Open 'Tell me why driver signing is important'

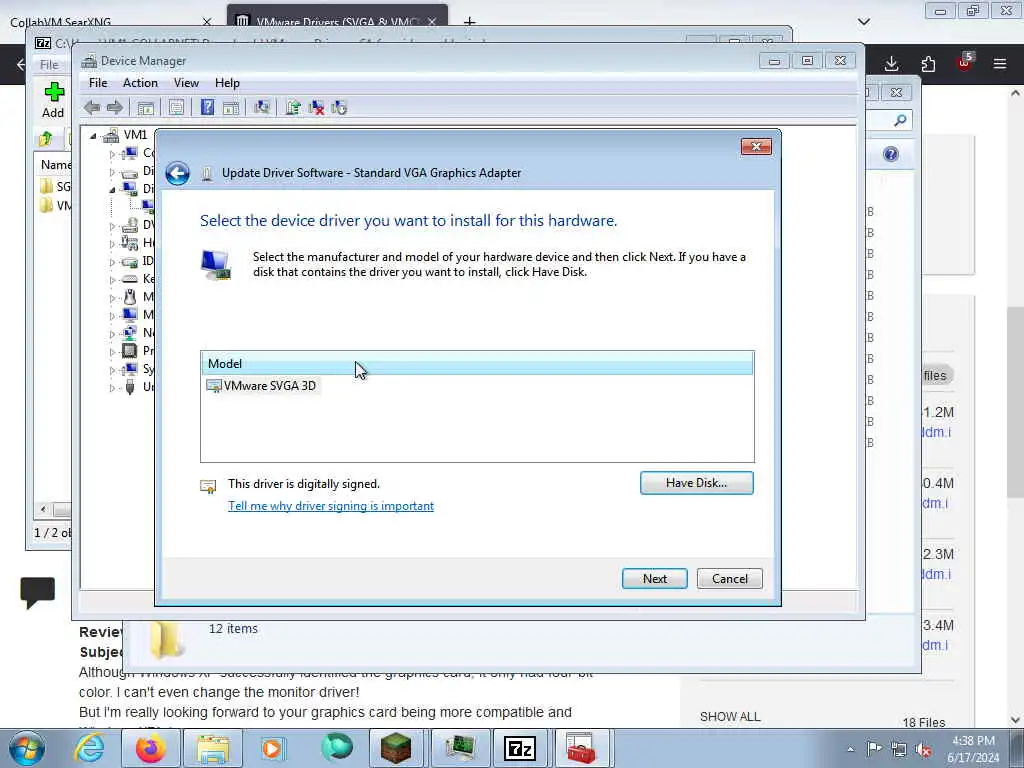pyautogui.click(x=330, y=506)
